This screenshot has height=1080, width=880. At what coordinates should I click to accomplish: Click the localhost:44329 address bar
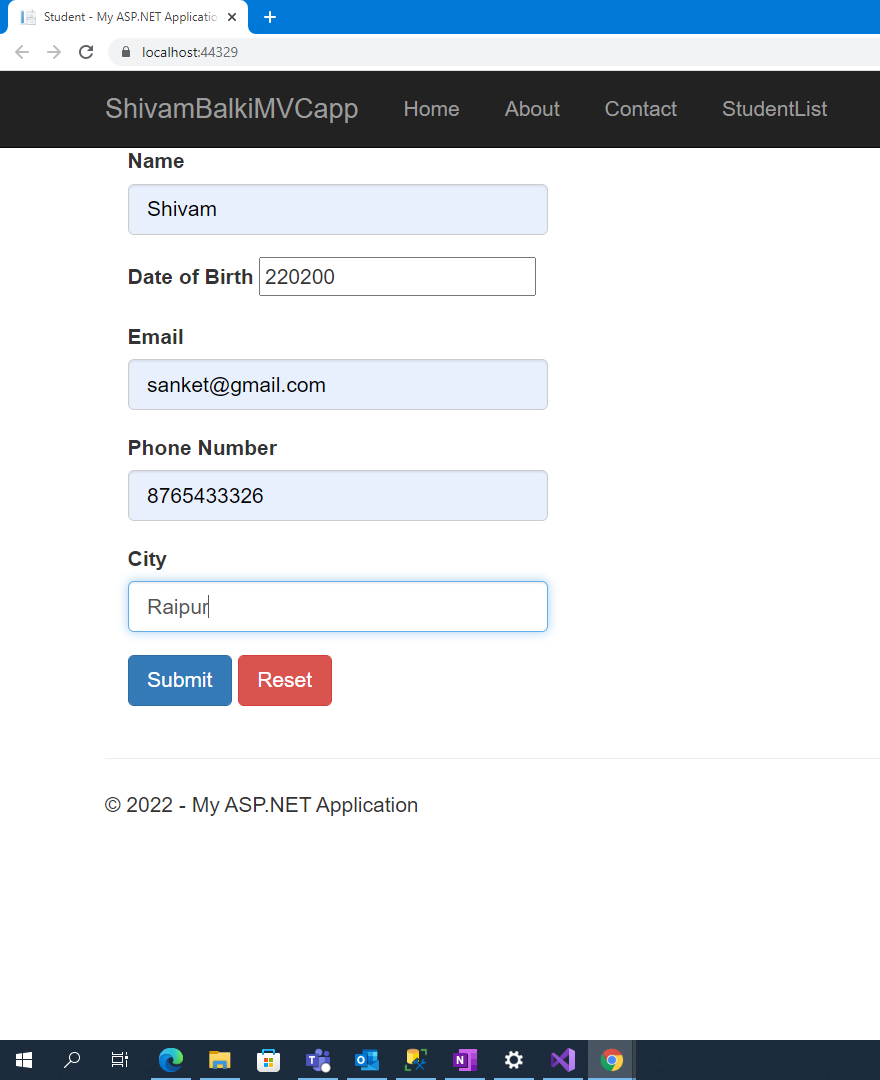tap(493, 52)
